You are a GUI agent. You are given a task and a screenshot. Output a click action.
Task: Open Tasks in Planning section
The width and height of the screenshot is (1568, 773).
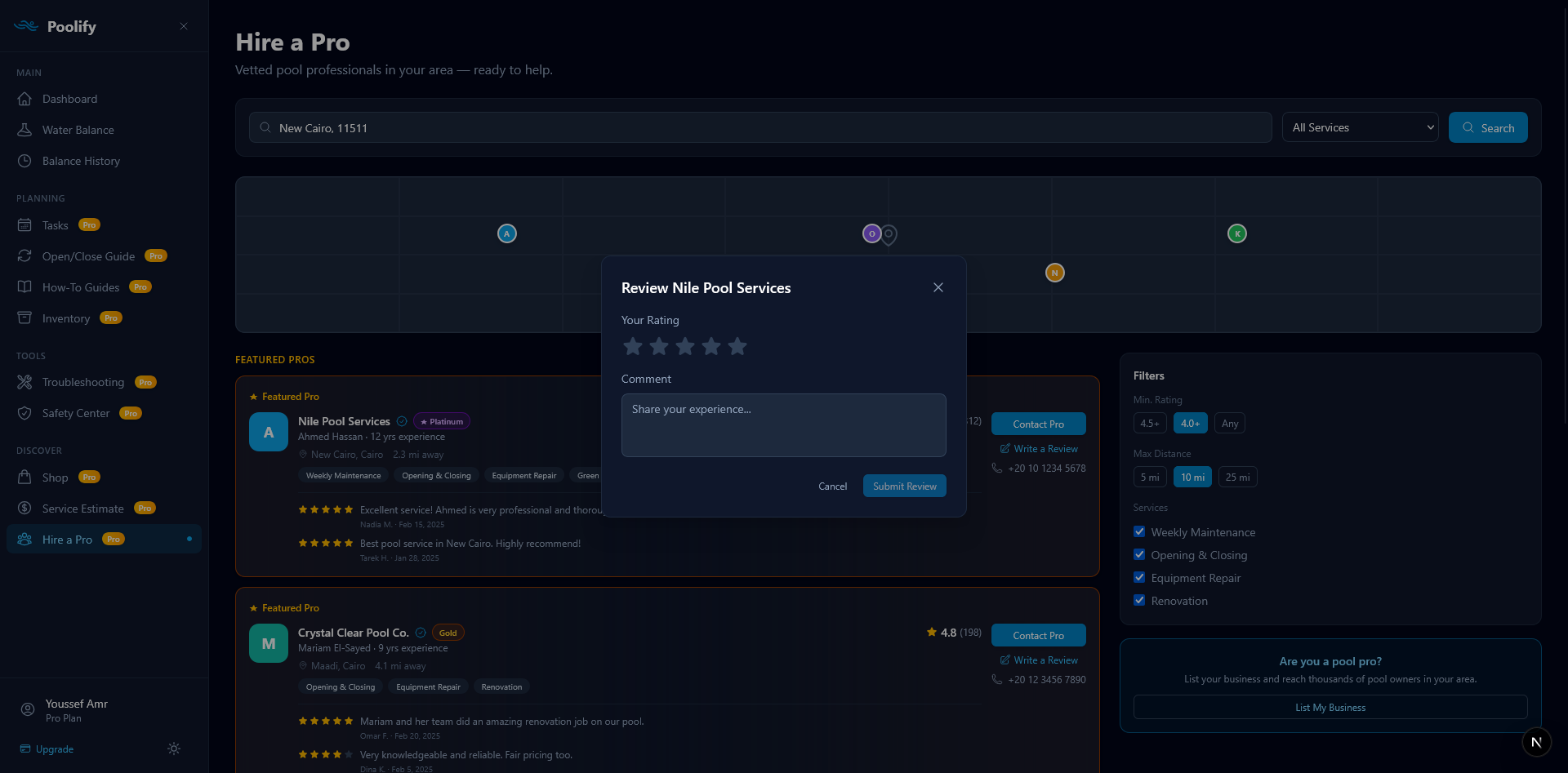[x=104, y=225]
